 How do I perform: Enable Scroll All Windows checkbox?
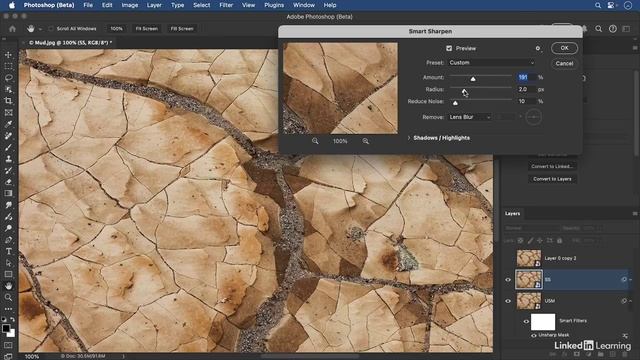tap(51, 29)
